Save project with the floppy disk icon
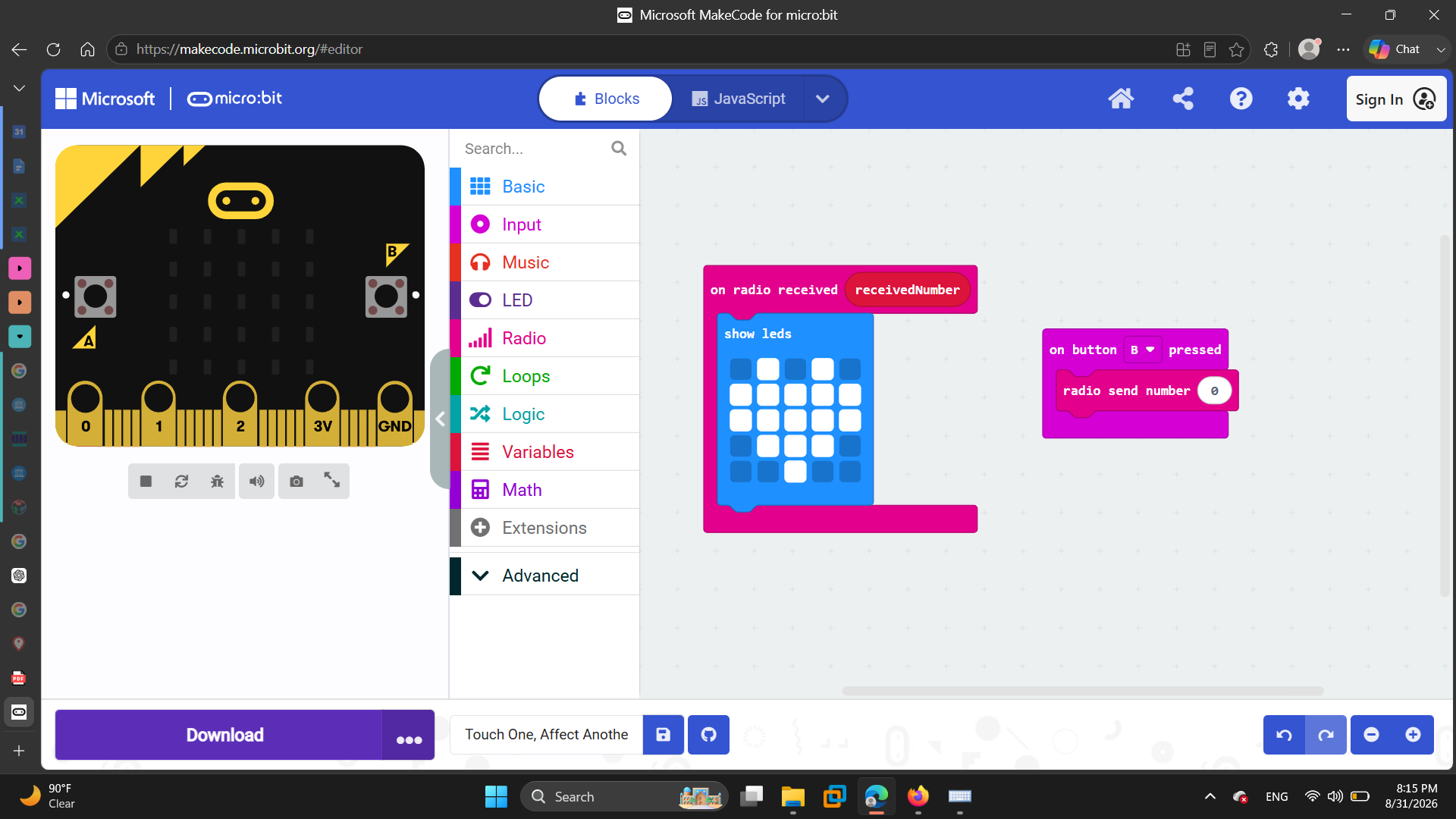Viewport: 1456px width, 819px height. point(664,735)
